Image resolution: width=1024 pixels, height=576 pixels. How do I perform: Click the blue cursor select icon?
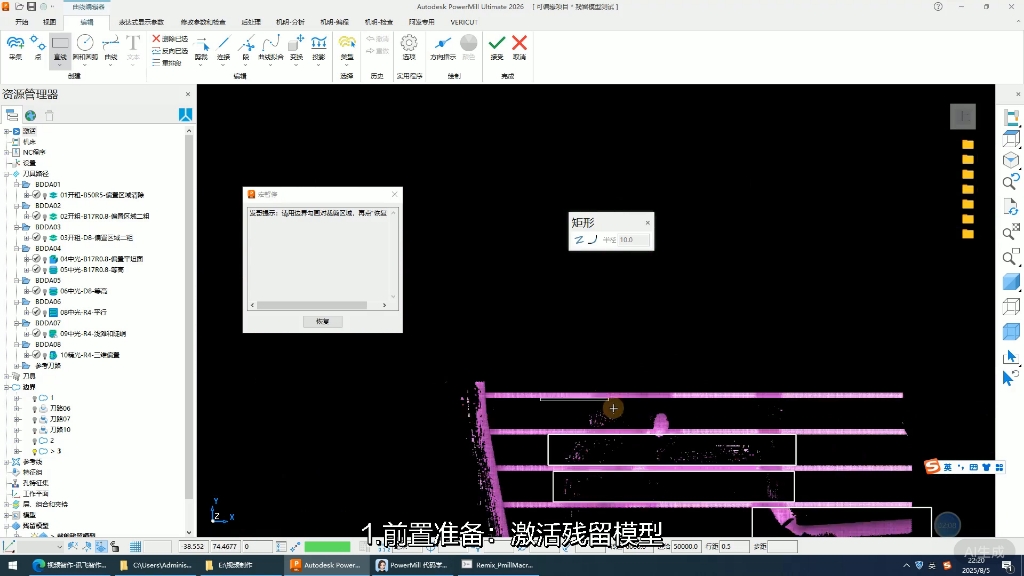coord(1010,357)
